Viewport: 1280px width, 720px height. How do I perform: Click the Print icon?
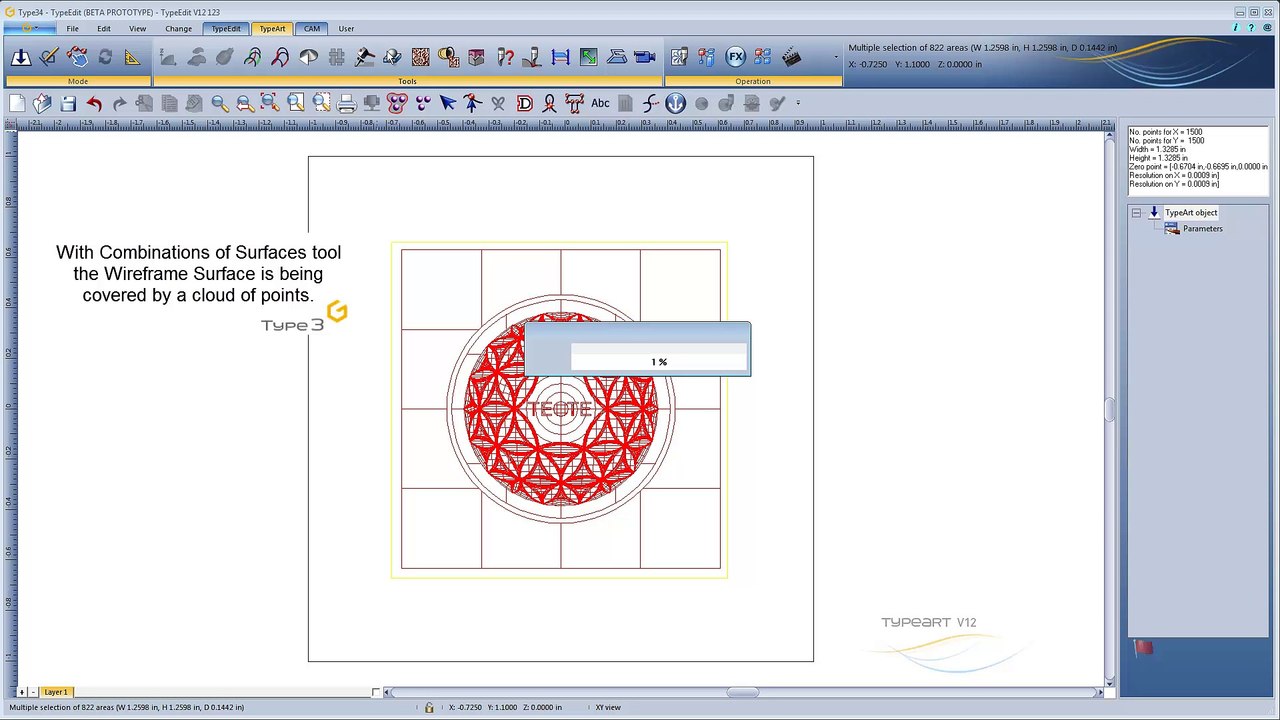pos(346,103)
